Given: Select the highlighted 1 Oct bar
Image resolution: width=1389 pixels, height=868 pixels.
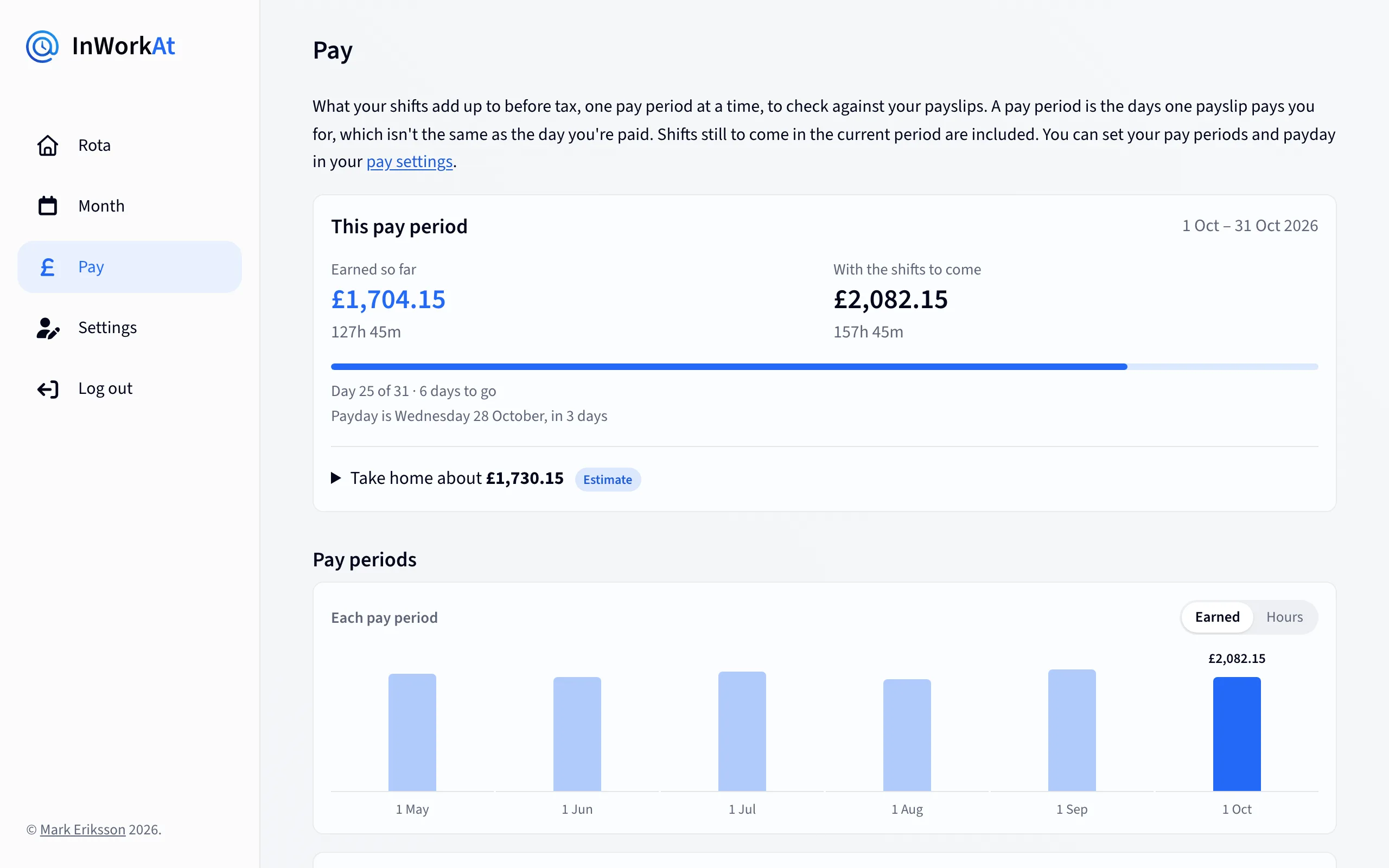Looking at the screenshot, I should point(1237,733).
